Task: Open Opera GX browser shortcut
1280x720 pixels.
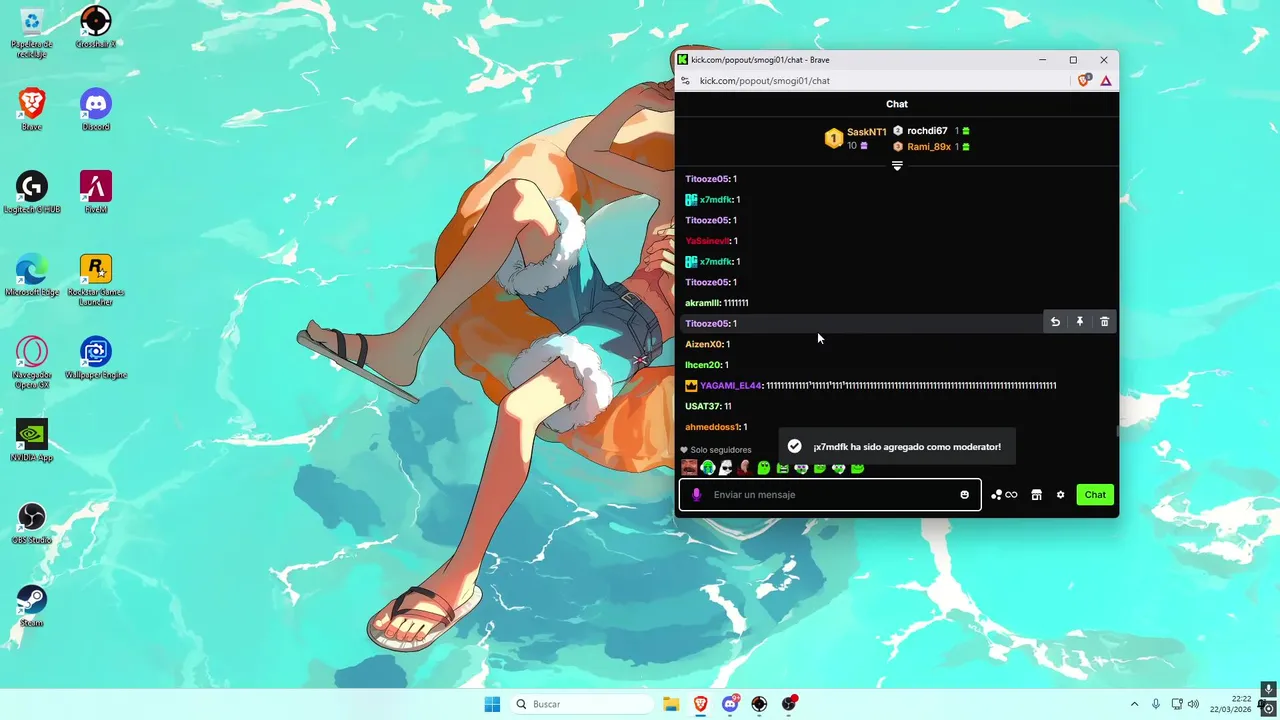Action: click(x=32, y=362)
